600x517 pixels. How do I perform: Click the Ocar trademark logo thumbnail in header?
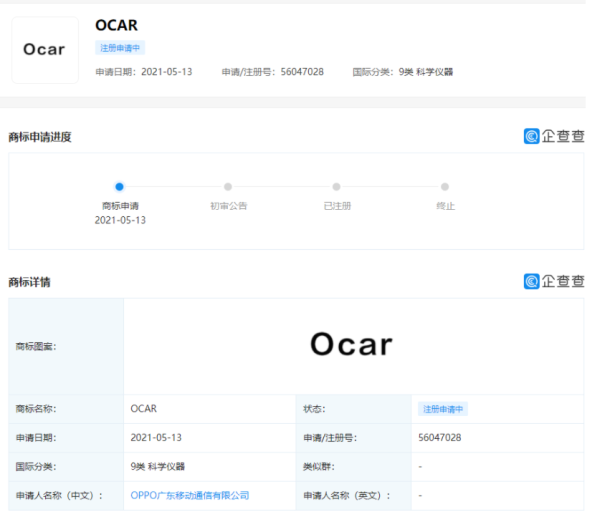[x=44, y=50]
